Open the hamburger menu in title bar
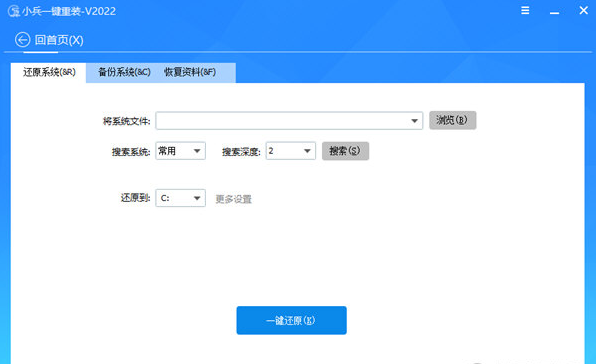The image size is (596, 364). (525, 10)
